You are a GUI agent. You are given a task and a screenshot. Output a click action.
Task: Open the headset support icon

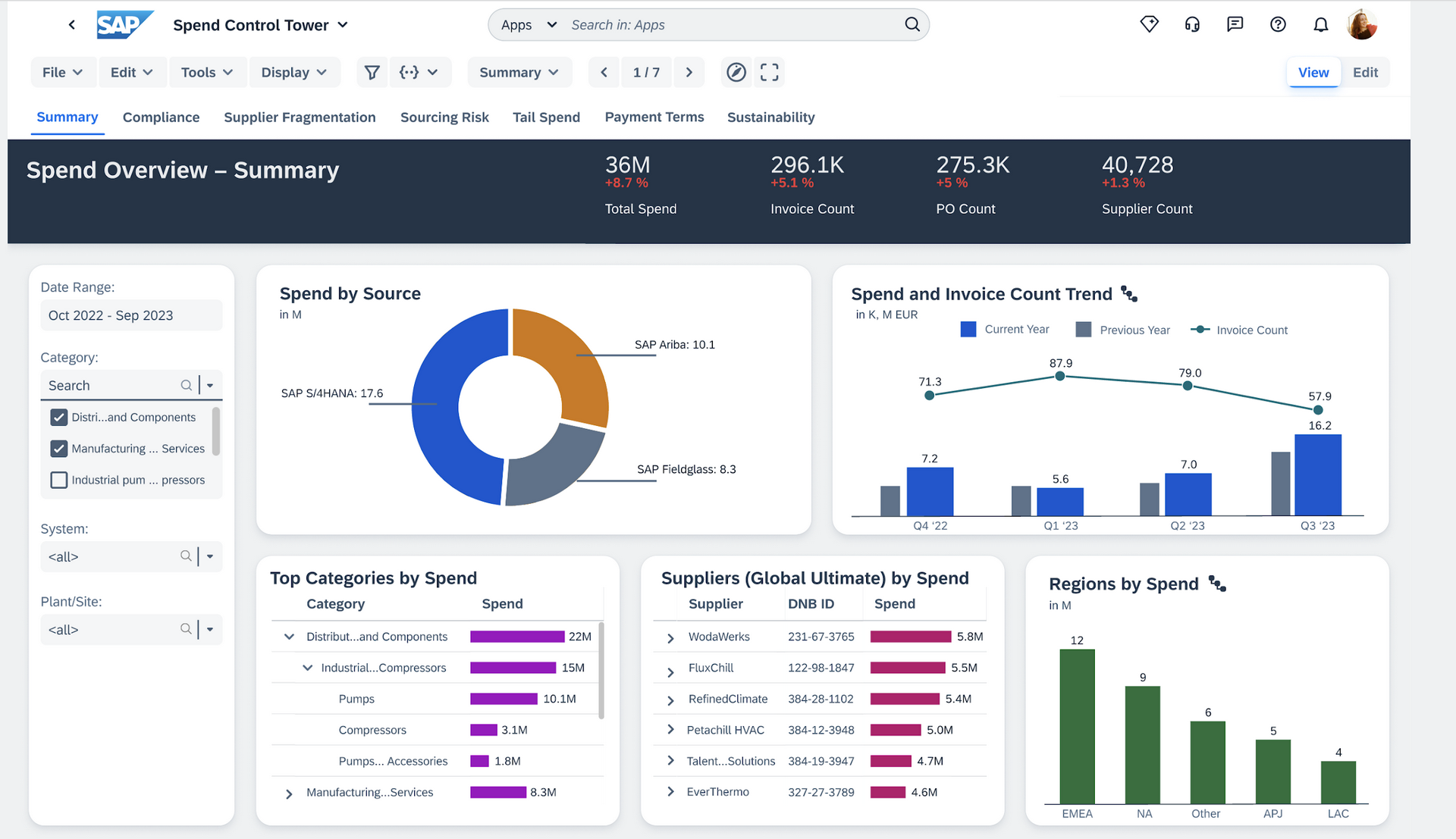(x=1192, y=24)
